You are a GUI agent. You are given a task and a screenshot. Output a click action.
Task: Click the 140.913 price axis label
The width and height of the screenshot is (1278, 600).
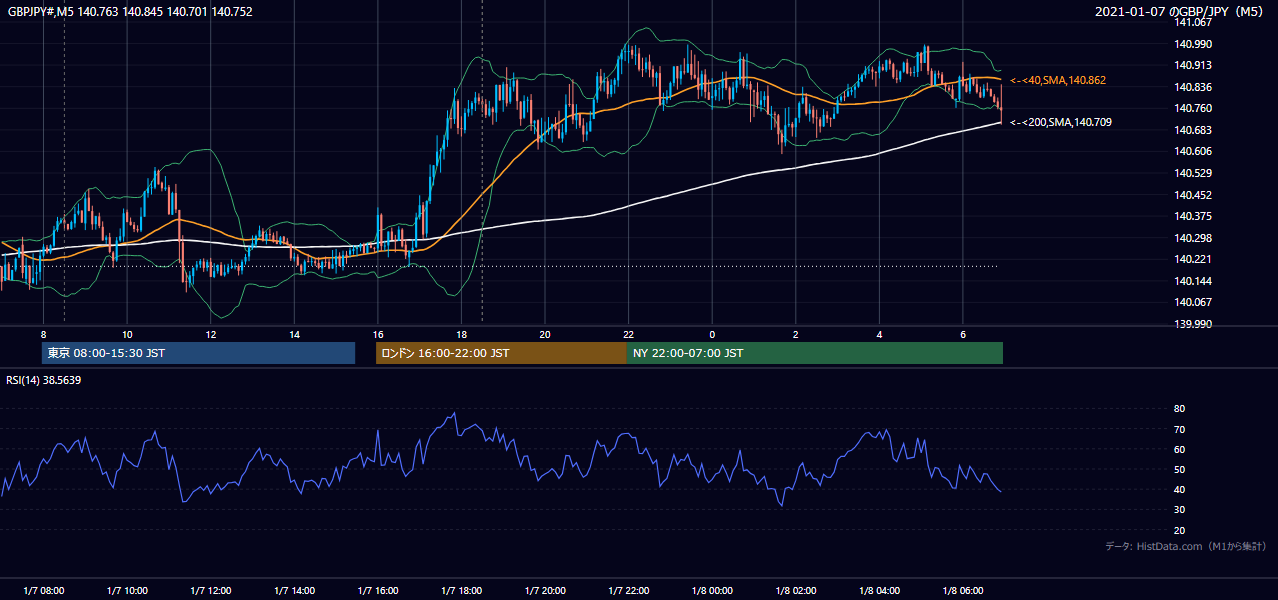click(1193, 65)
